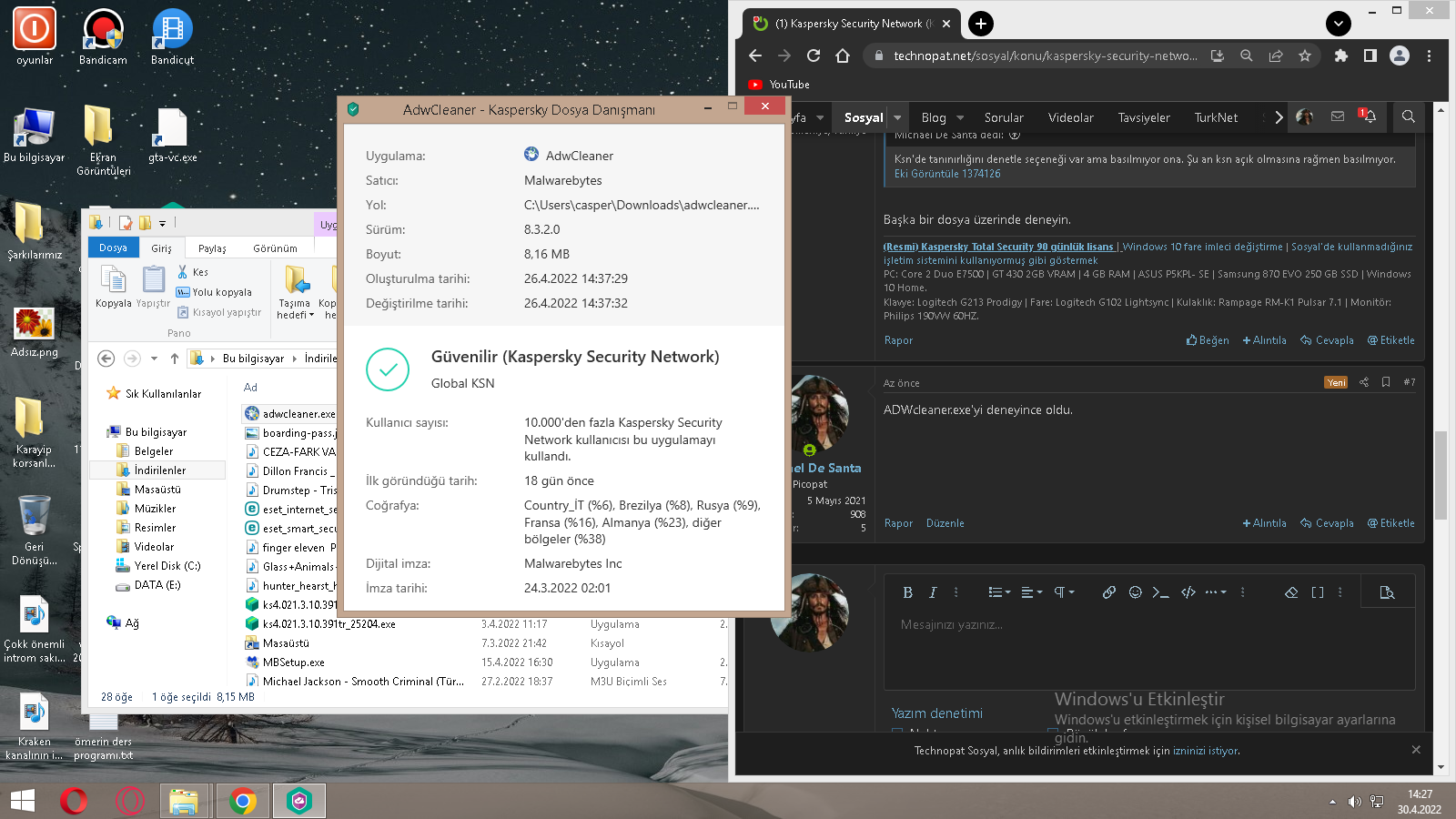Switch to the Giriş ribbon tab
Image resolution: width=1456 pixels, height=819 pixels.
161,248
